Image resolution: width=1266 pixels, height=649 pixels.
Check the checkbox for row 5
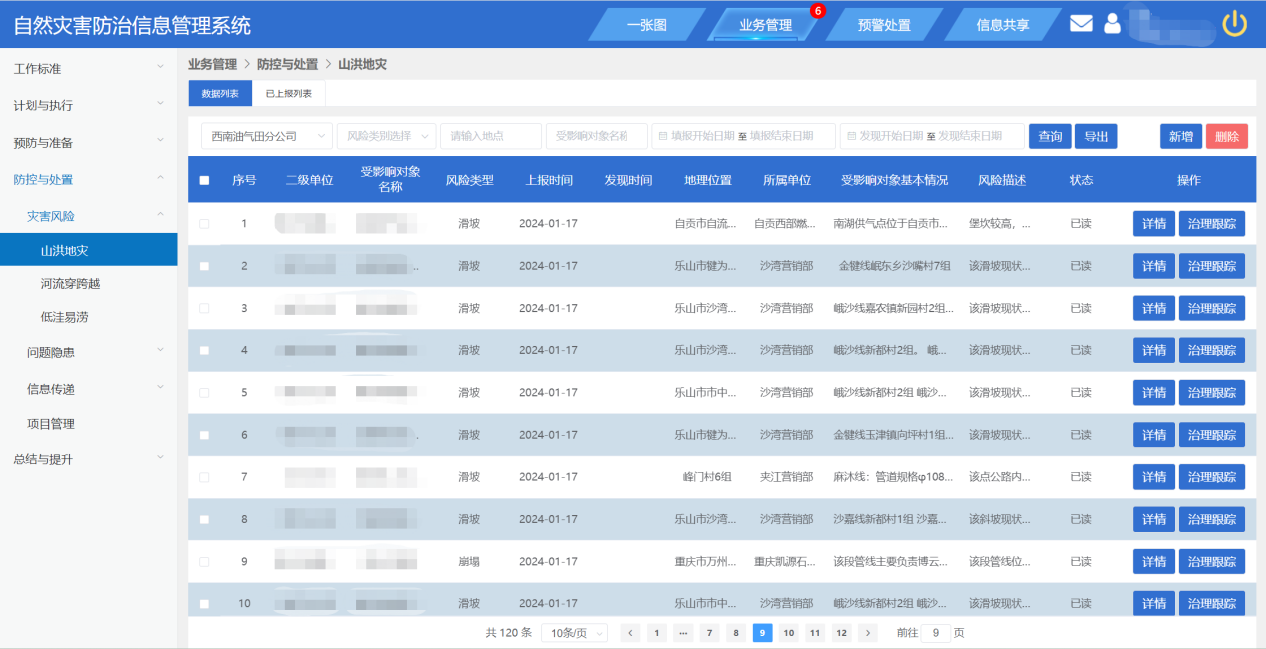tap(204, 393)
